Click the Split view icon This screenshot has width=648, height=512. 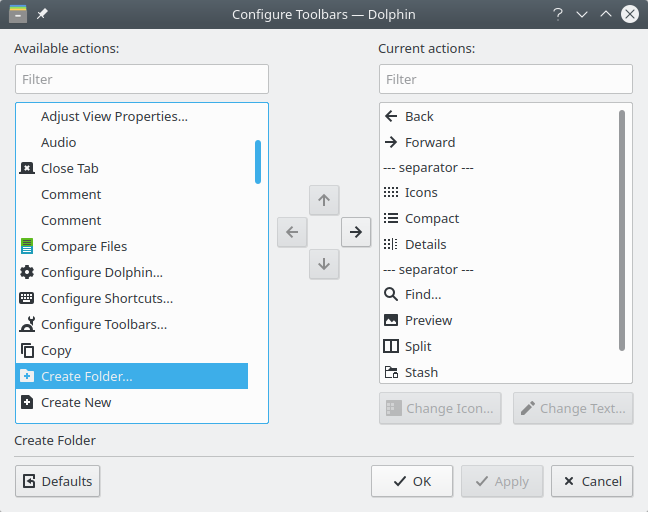391,346
